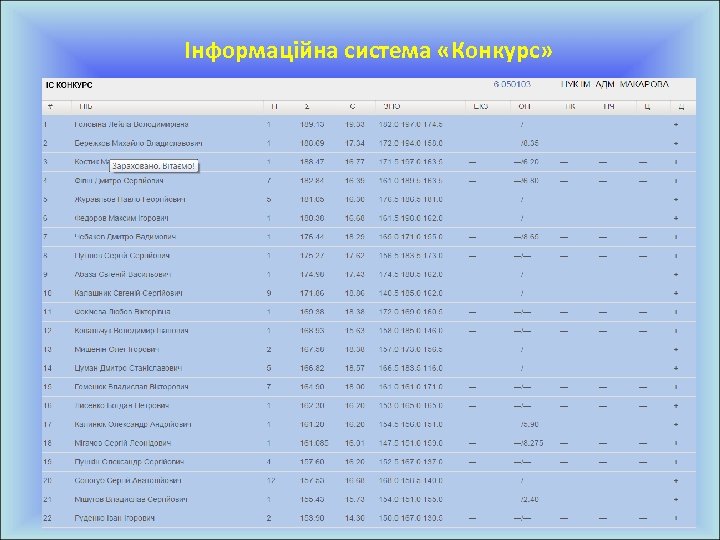Click С value 17.34 in row 2
Screen dimensions: 720x540
pyautogui.click(x=354, y=143)
